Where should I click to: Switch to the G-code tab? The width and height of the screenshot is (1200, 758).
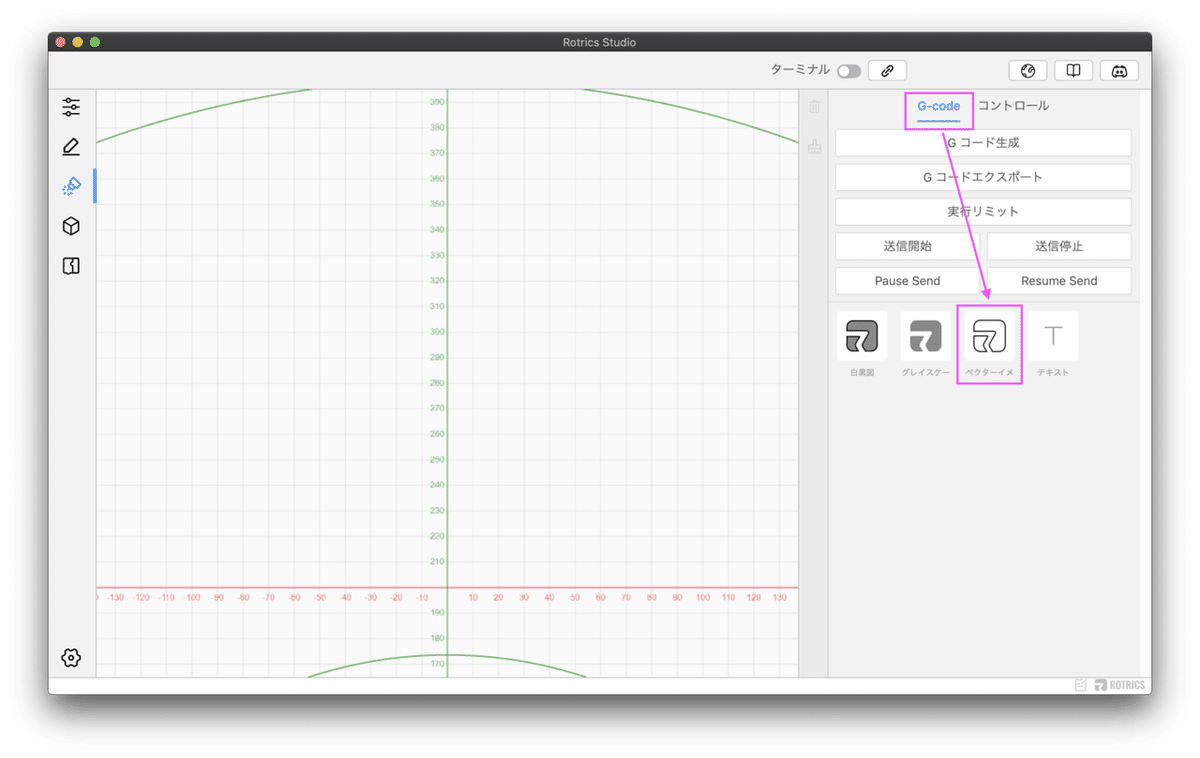(x=939, y=106)
